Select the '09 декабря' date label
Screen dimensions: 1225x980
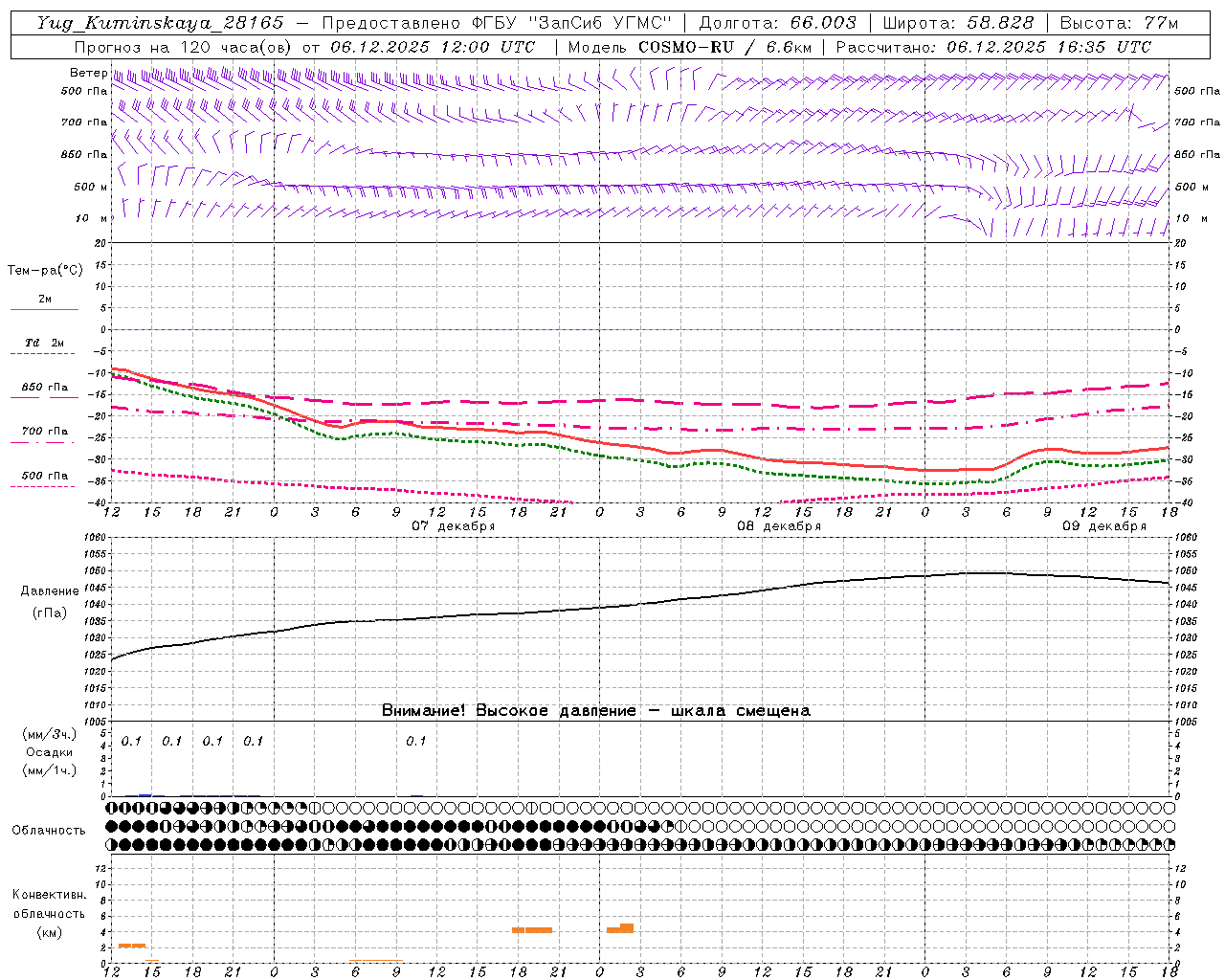1104,526
